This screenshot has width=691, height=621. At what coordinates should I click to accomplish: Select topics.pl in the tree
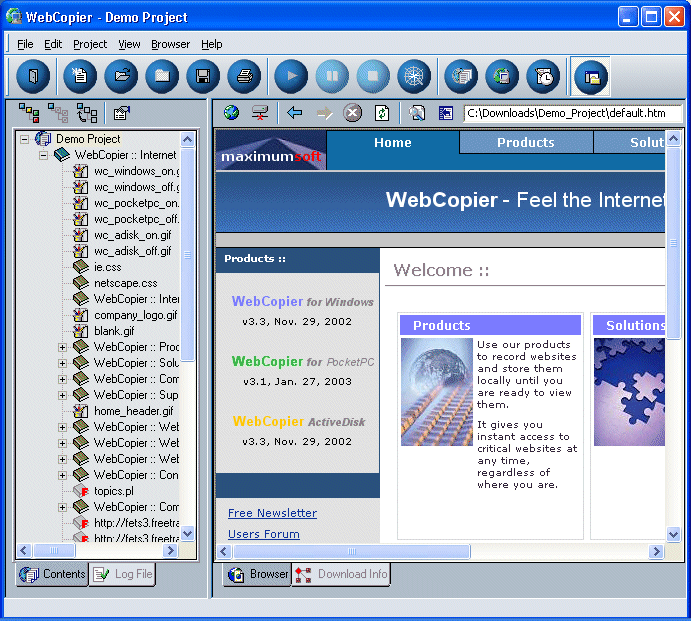[x=114, y=491]
